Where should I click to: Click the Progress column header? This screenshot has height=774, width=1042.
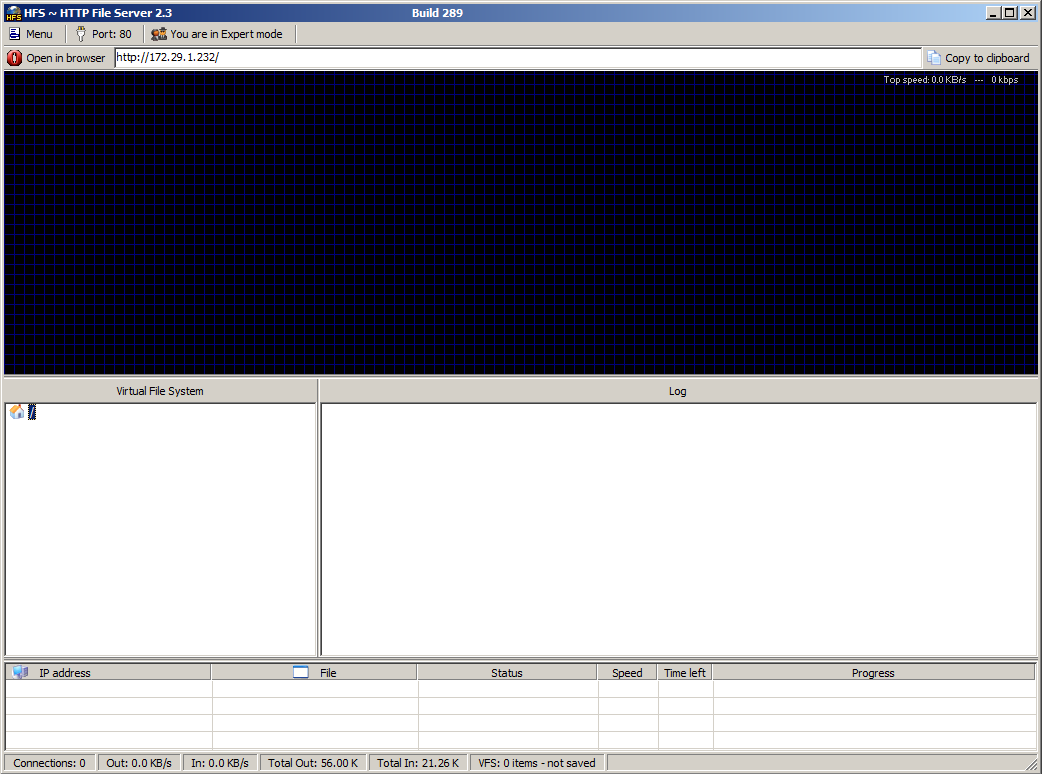tap(872, 673)
